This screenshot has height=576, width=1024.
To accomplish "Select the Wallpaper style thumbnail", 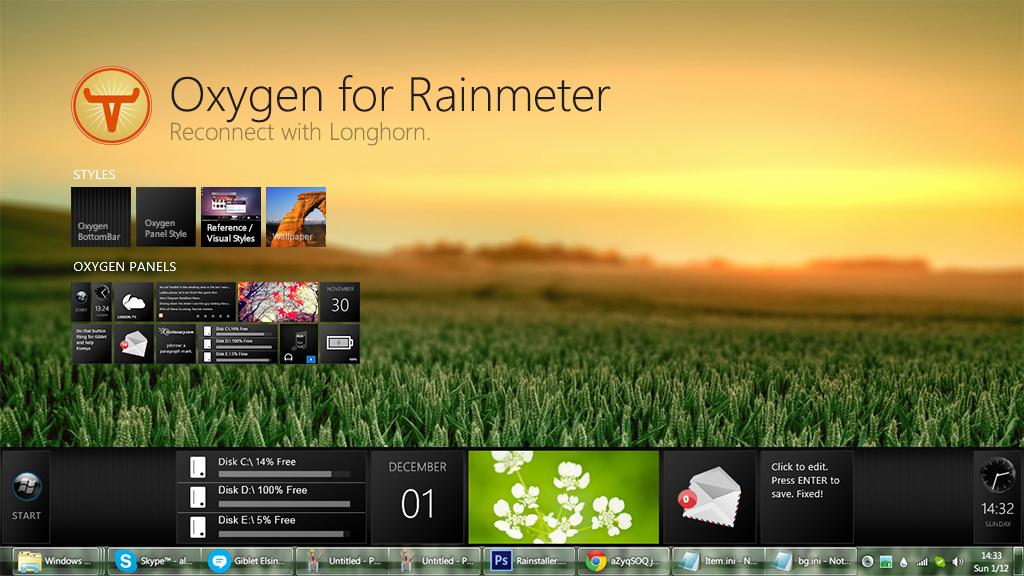I will coord(295,217).
